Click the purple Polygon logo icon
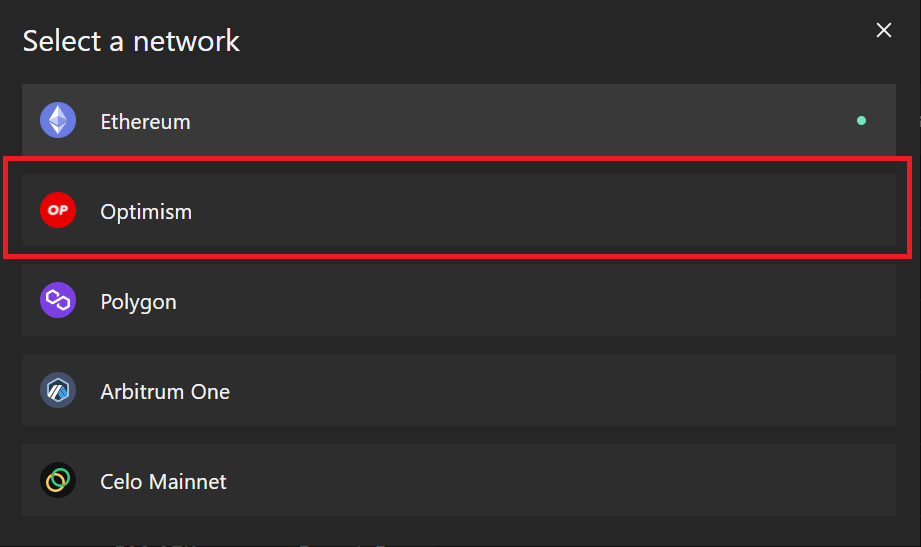921x547 pixels. point(58,300)
